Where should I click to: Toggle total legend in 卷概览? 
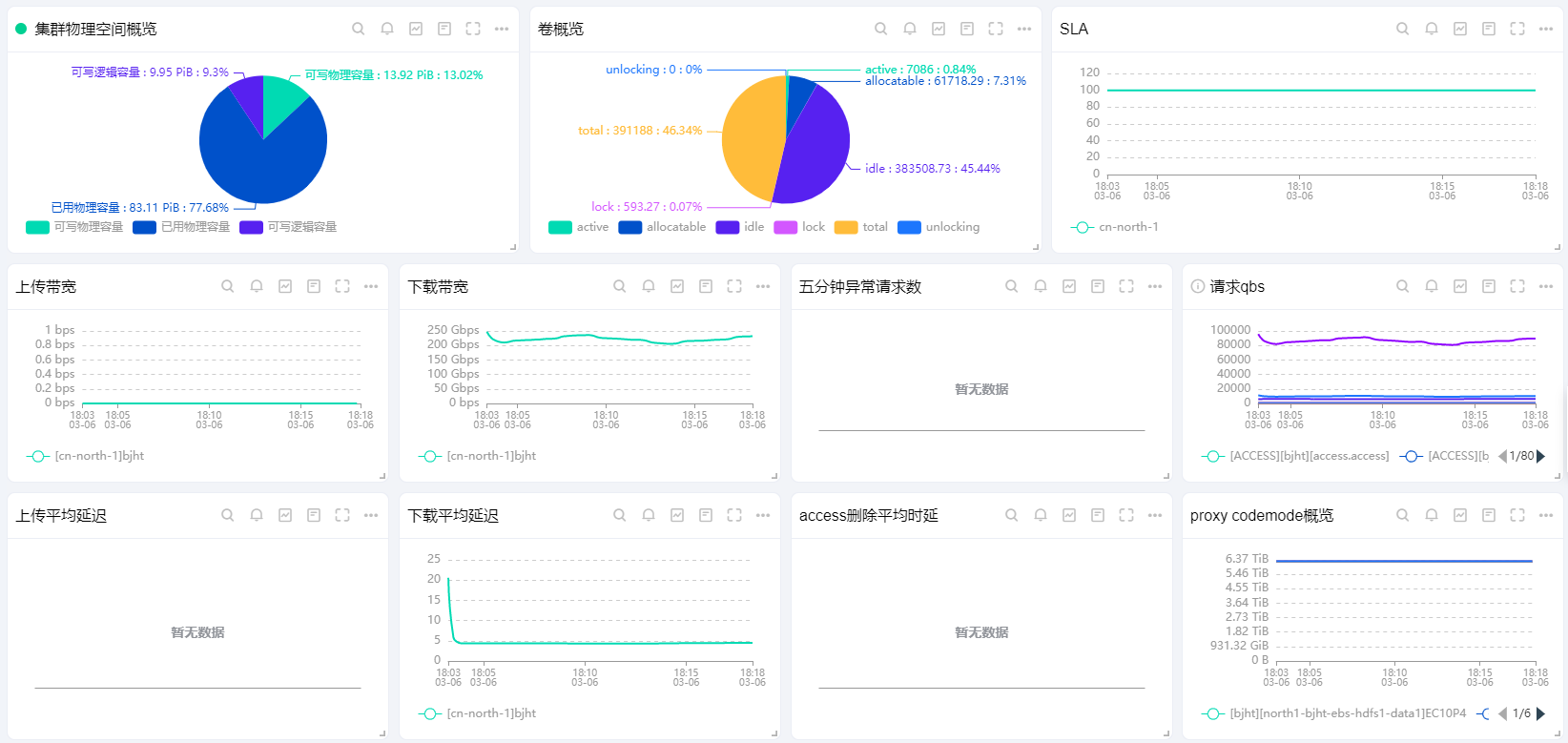click(x=861, y=227)
